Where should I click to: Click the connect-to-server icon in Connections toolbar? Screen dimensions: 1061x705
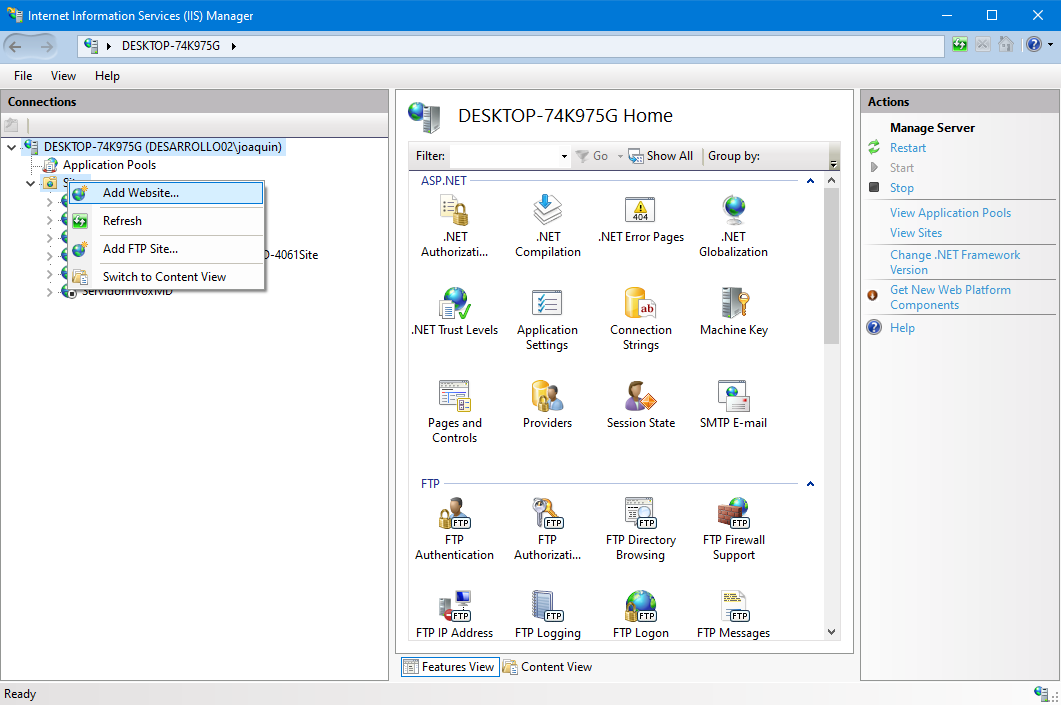[12, 125]
